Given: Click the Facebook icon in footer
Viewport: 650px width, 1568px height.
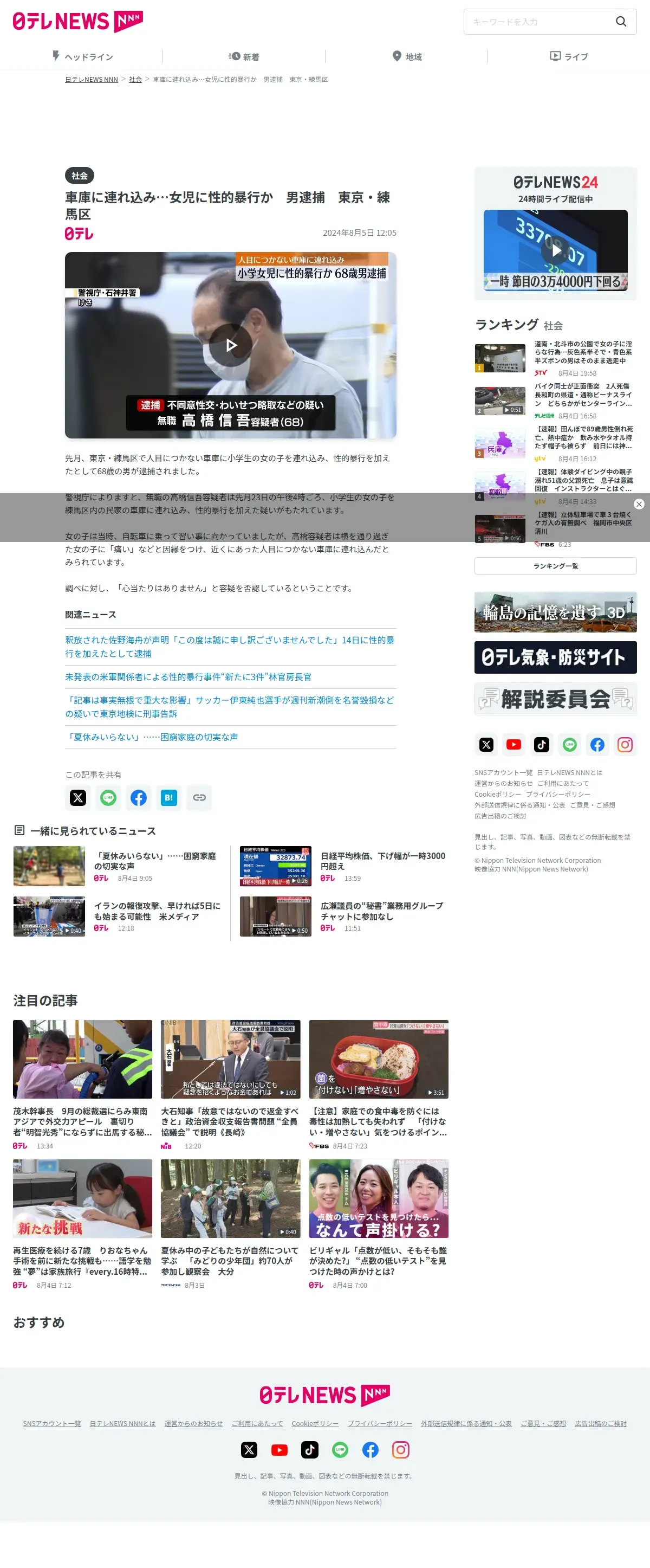Looking at the screenshot, I should pyautogui.click(x=370, y=1450).
